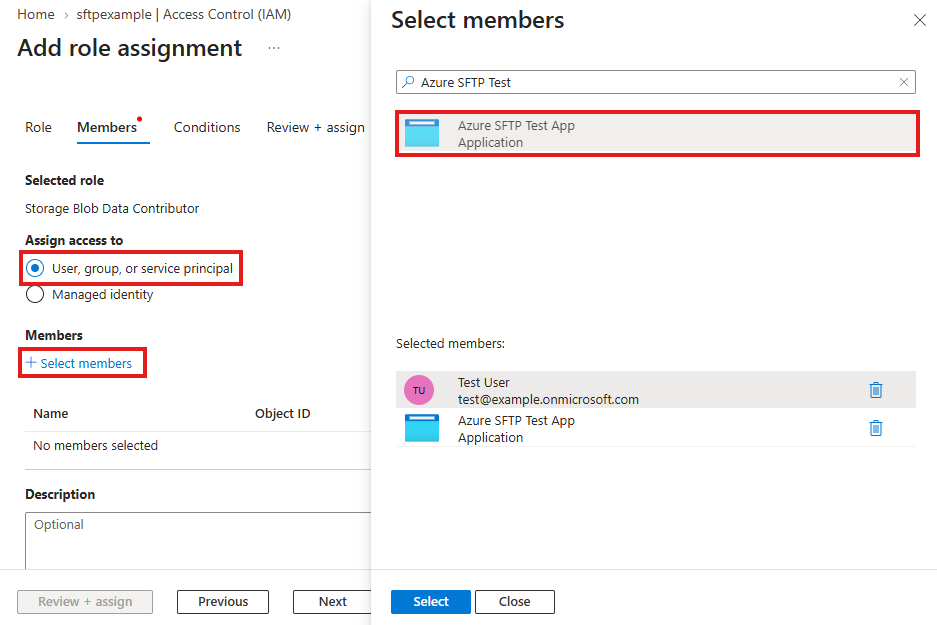Remove Test User with its trash icon

pos(875,390)
